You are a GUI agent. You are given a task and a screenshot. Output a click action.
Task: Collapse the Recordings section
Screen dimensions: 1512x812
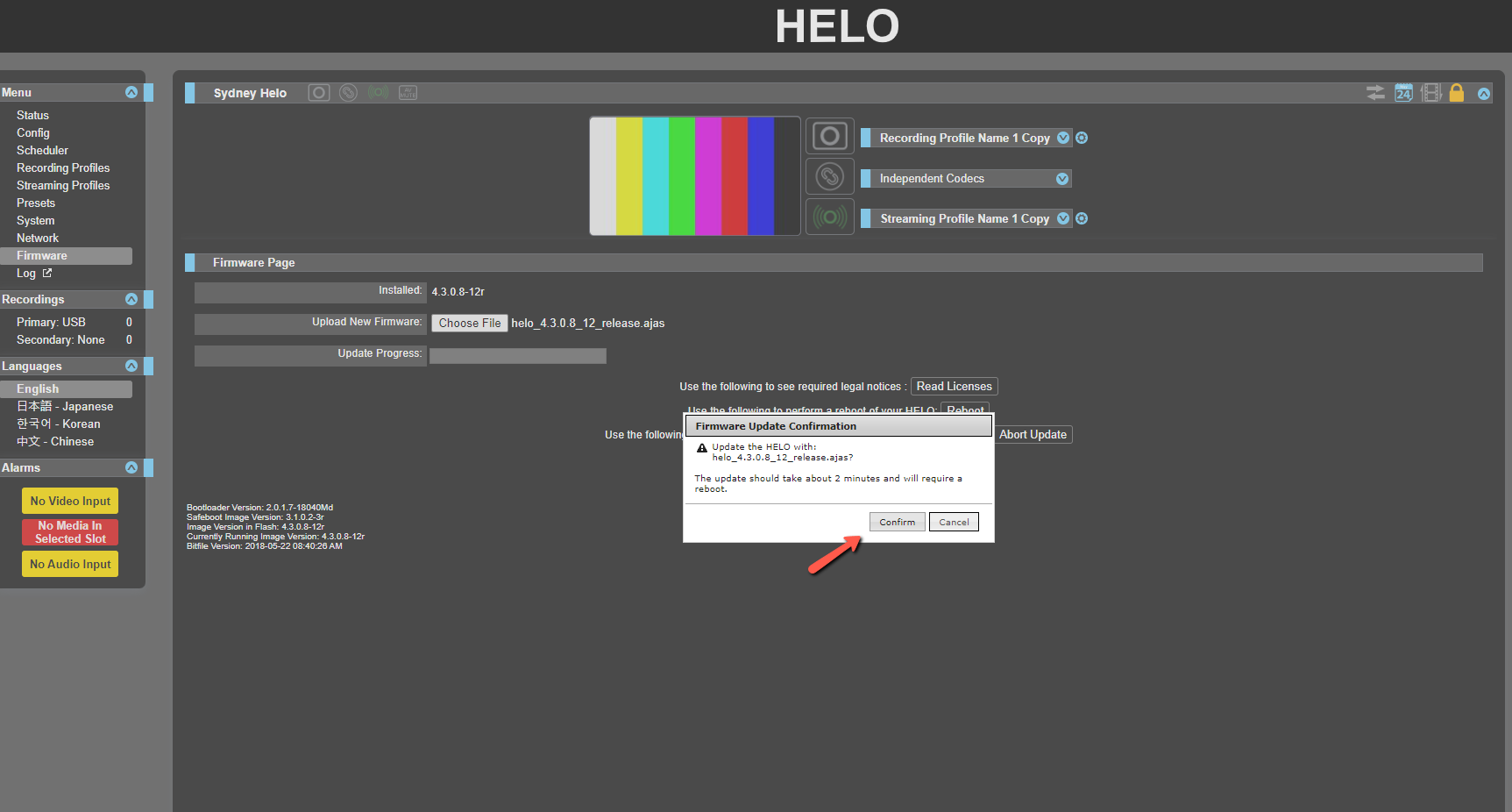(x=131, y=299)
